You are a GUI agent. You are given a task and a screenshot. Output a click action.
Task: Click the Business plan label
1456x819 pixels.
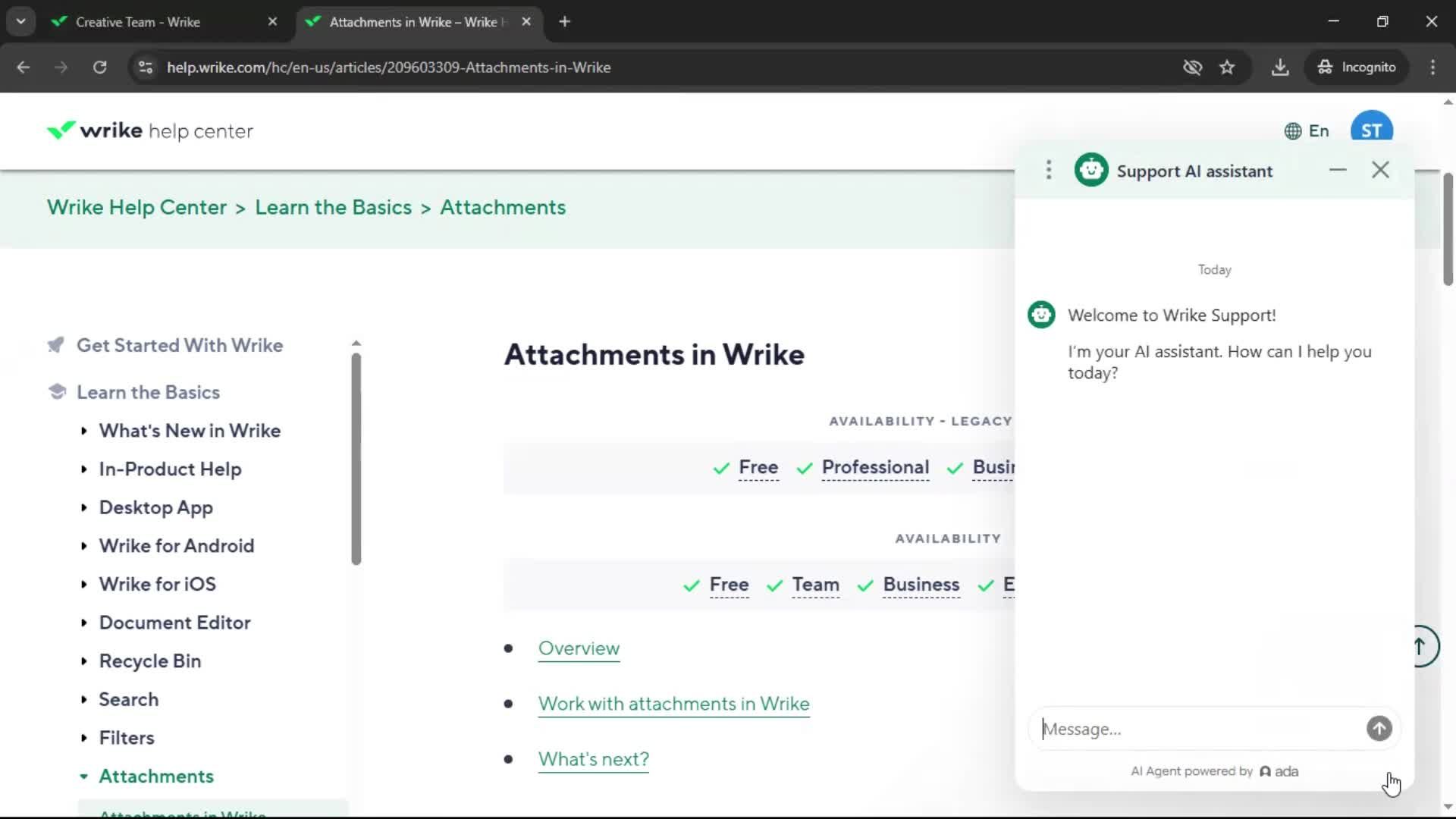click(921, 585)
